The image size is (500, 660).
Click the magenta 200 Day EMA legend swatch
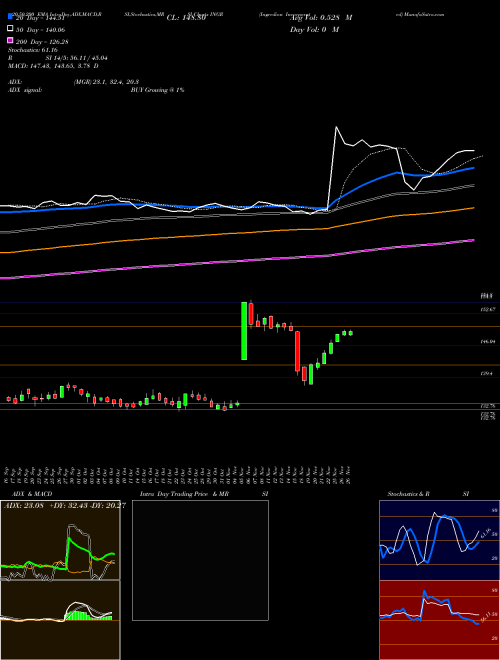click(x=10, y=41)
